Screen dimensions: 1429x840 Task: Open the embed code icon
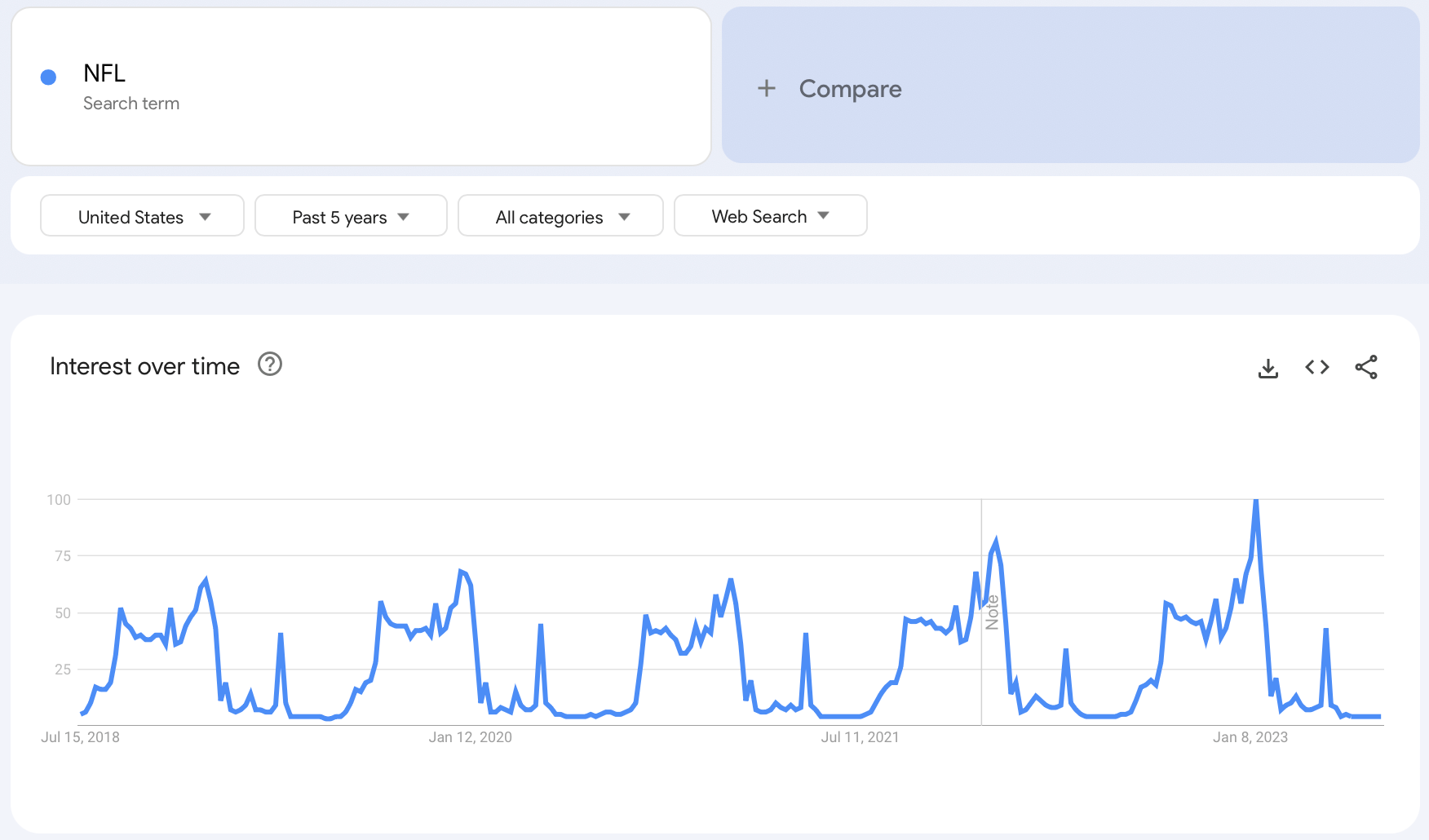(x=1317, y=368)
